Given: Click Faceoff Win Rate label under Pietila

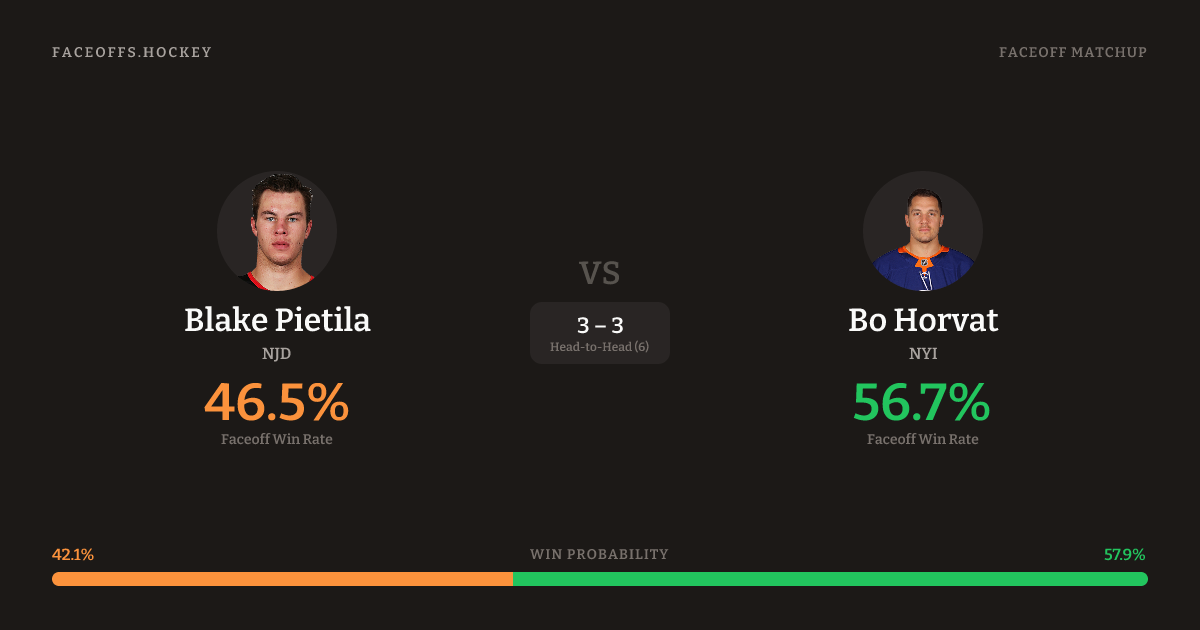Looking at the screenshot, I should coord(277,439).
